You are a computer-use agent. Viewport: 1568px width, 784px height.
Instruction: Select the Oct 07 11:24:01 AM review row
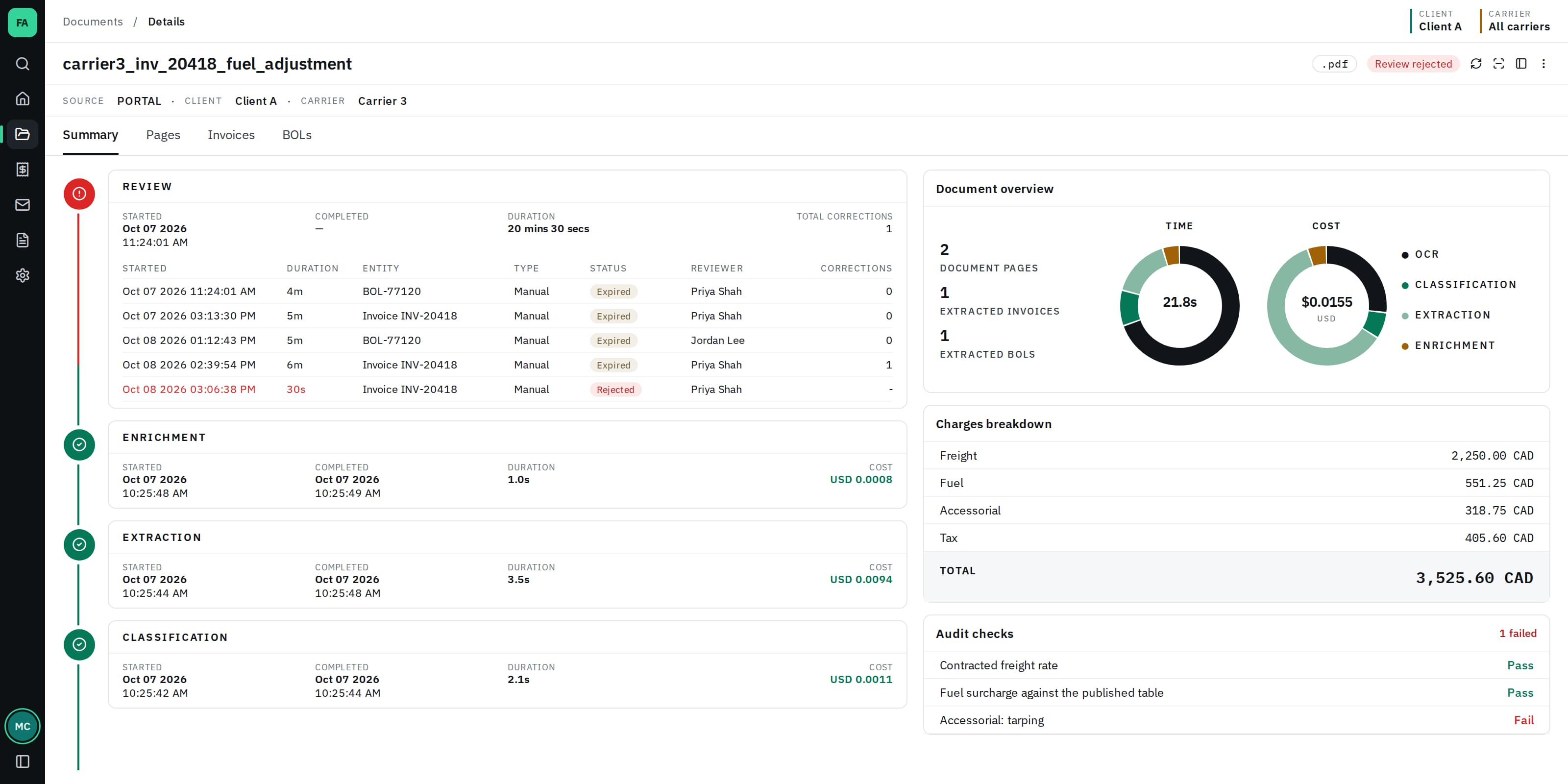click(507, 291)
